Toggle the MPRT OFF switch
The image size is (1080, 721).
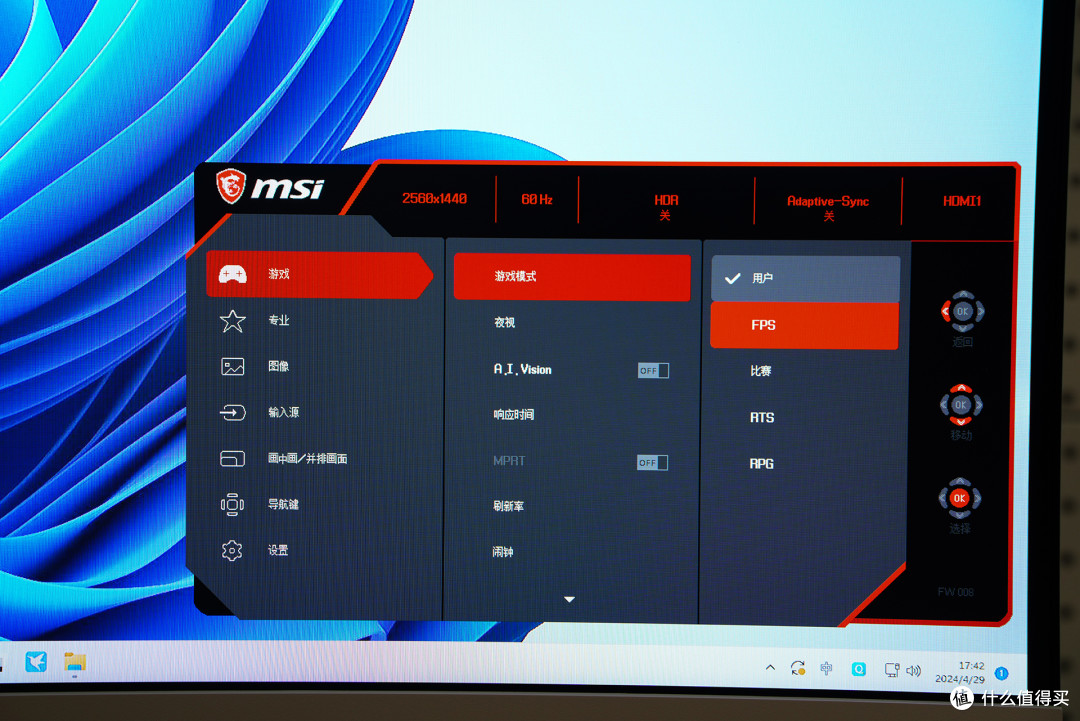click(652, 463)
